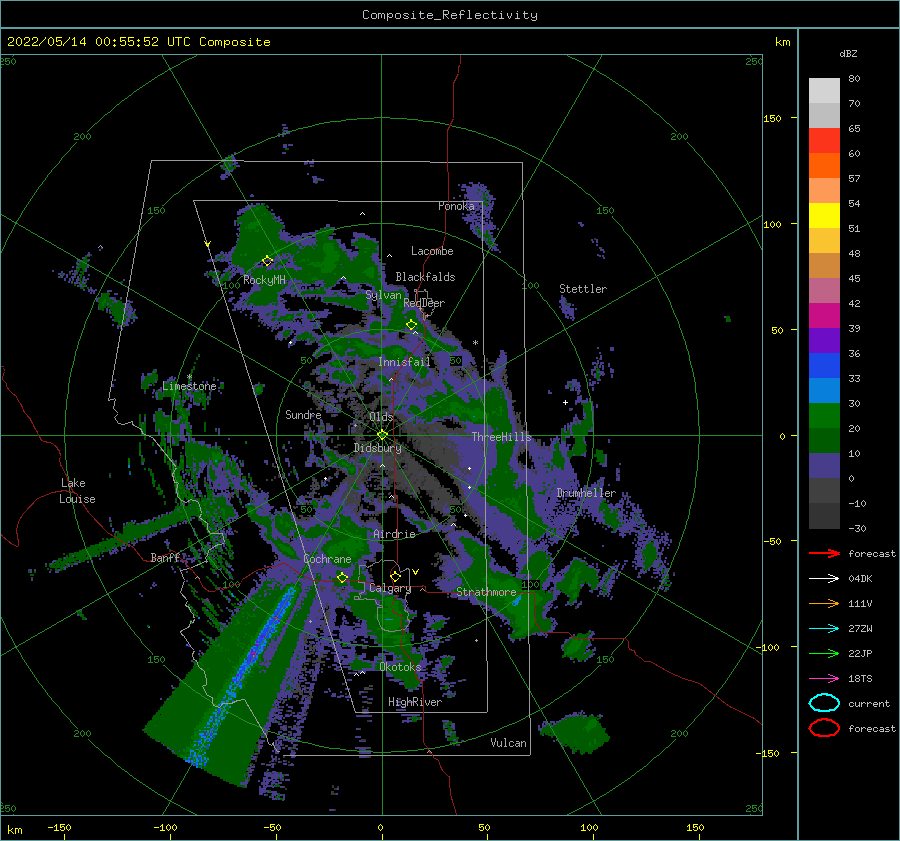The height and width of the screenshot is (841, 900).
Task: Select the Strathmore town label
Action: pyautogui.click(x=486, y=592)
